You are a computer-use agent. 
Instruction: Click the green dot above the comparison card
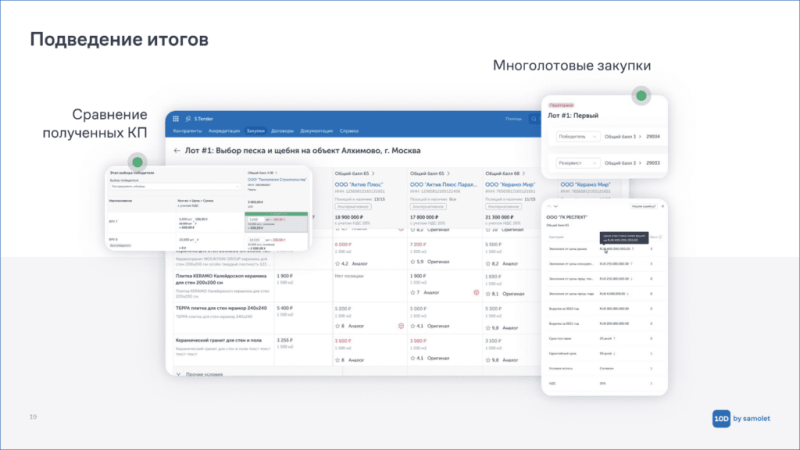137,161
